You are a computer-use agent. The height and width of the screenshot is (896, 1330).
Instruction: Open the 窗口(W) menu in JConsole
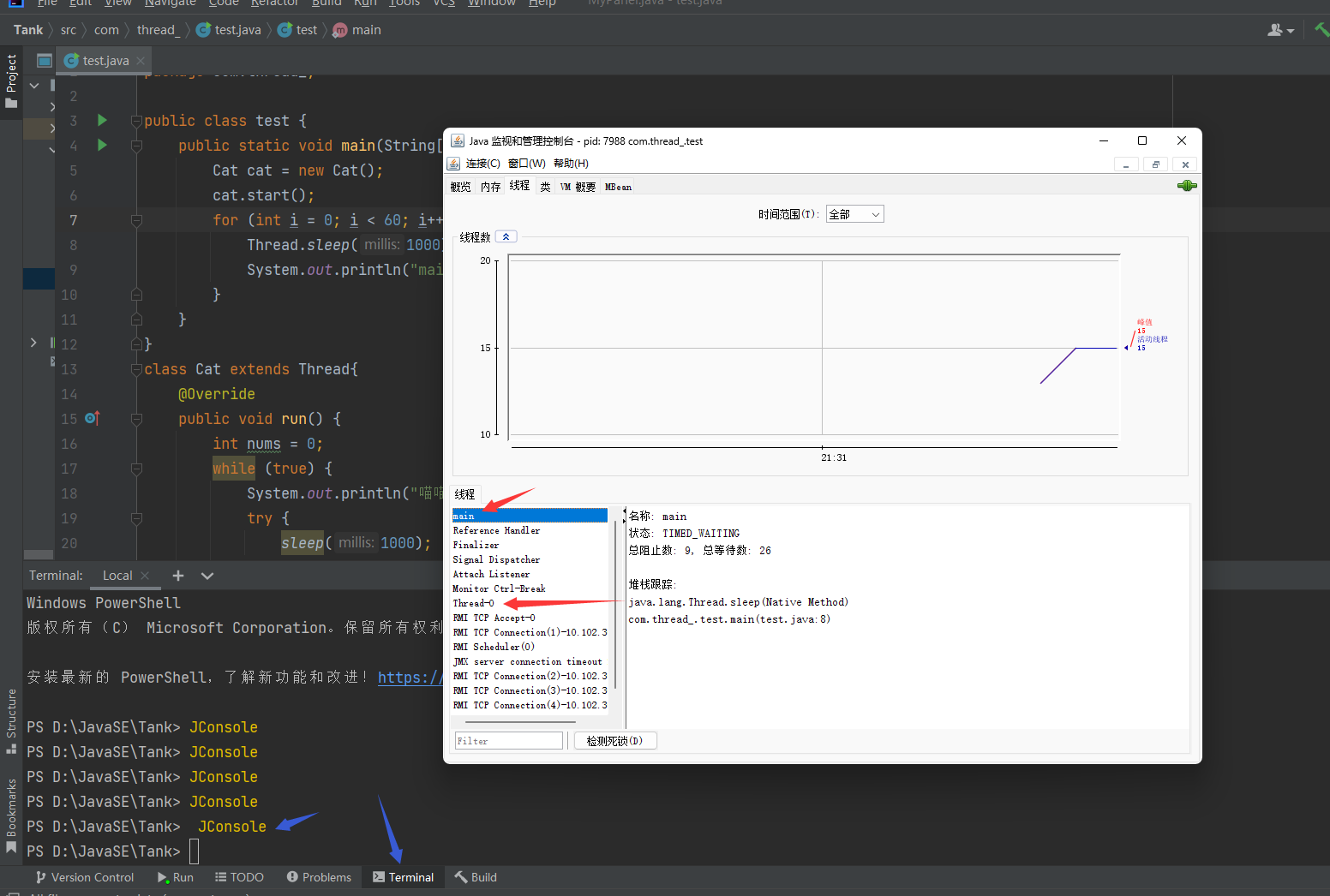point(526,164)
